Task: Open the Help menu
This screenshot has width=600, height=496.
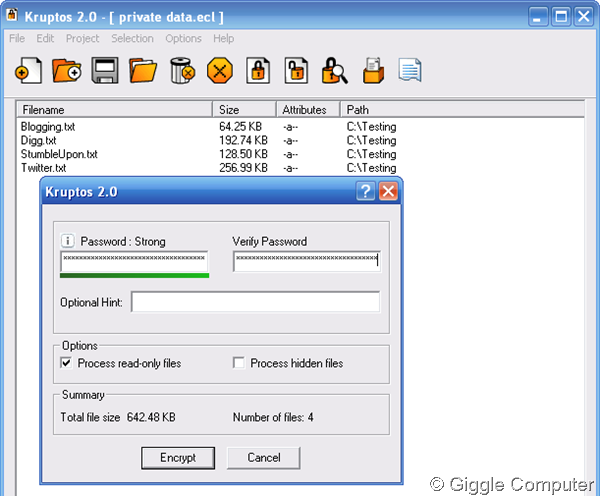Action: coord(223,38)
